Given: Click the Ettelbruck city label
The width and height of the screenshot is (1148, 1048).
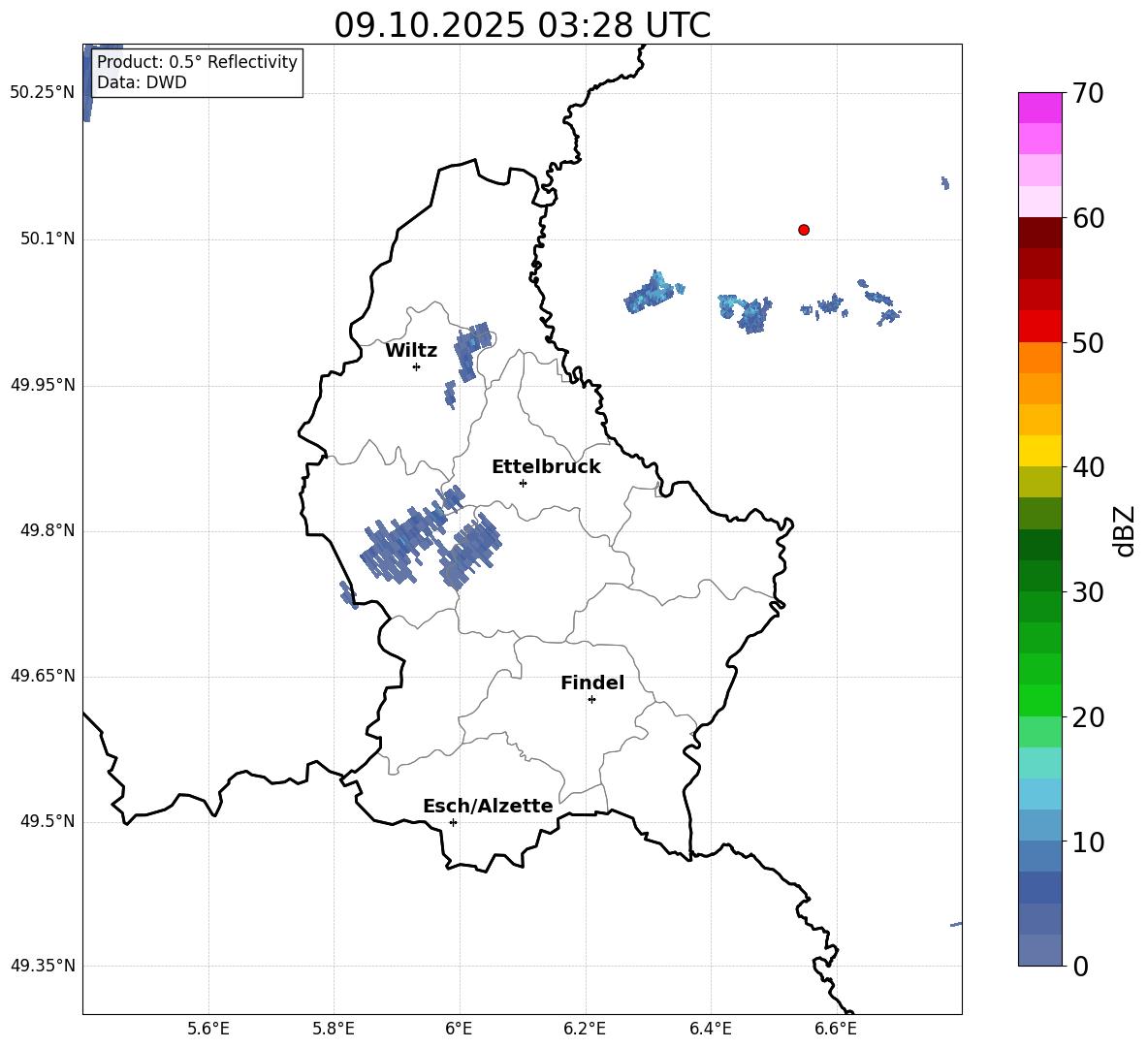Looking at the screenshot, I should (x=546, y=467).
